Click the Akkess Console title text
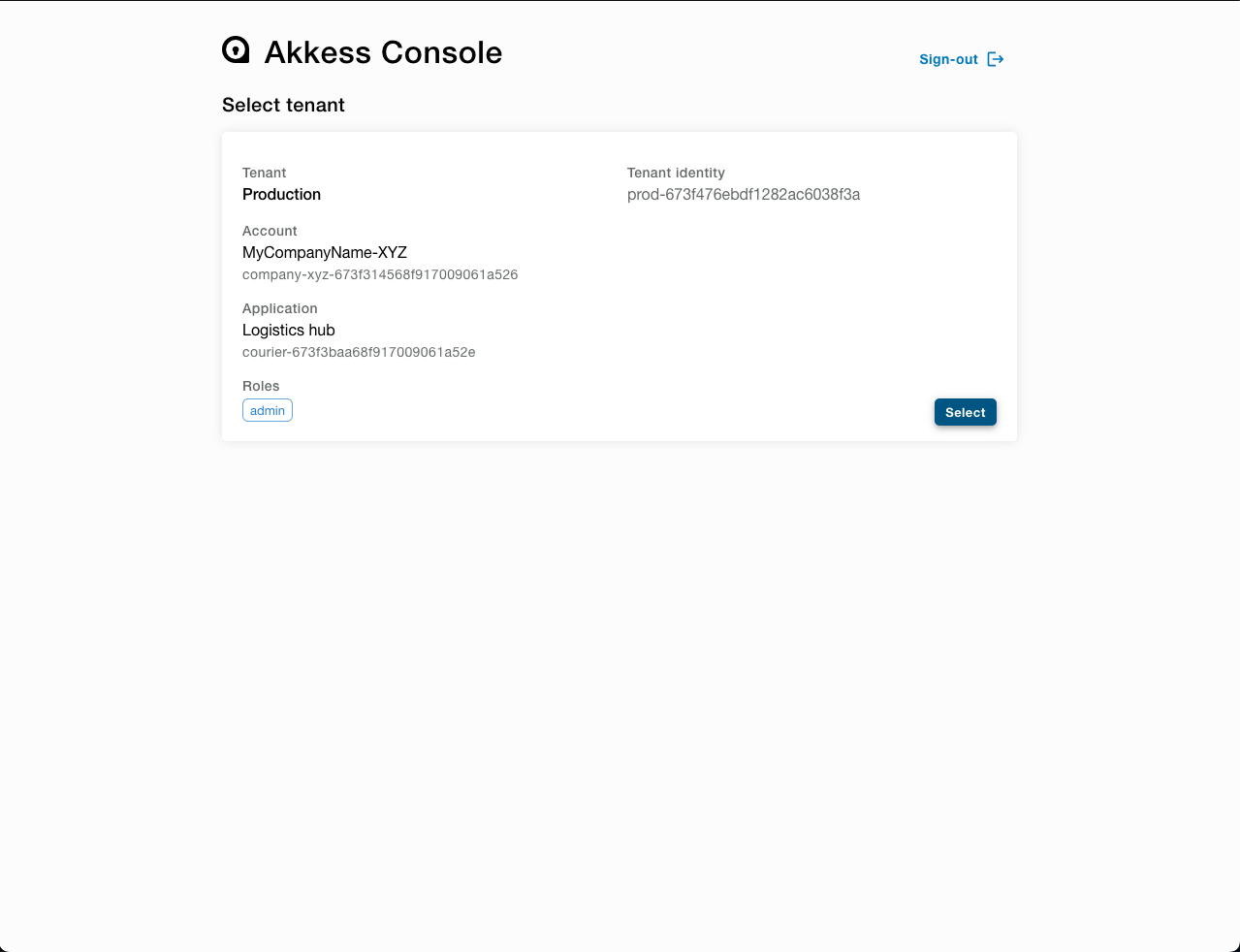The width and height of the screenshot is (1240, 952). (382, 51)
